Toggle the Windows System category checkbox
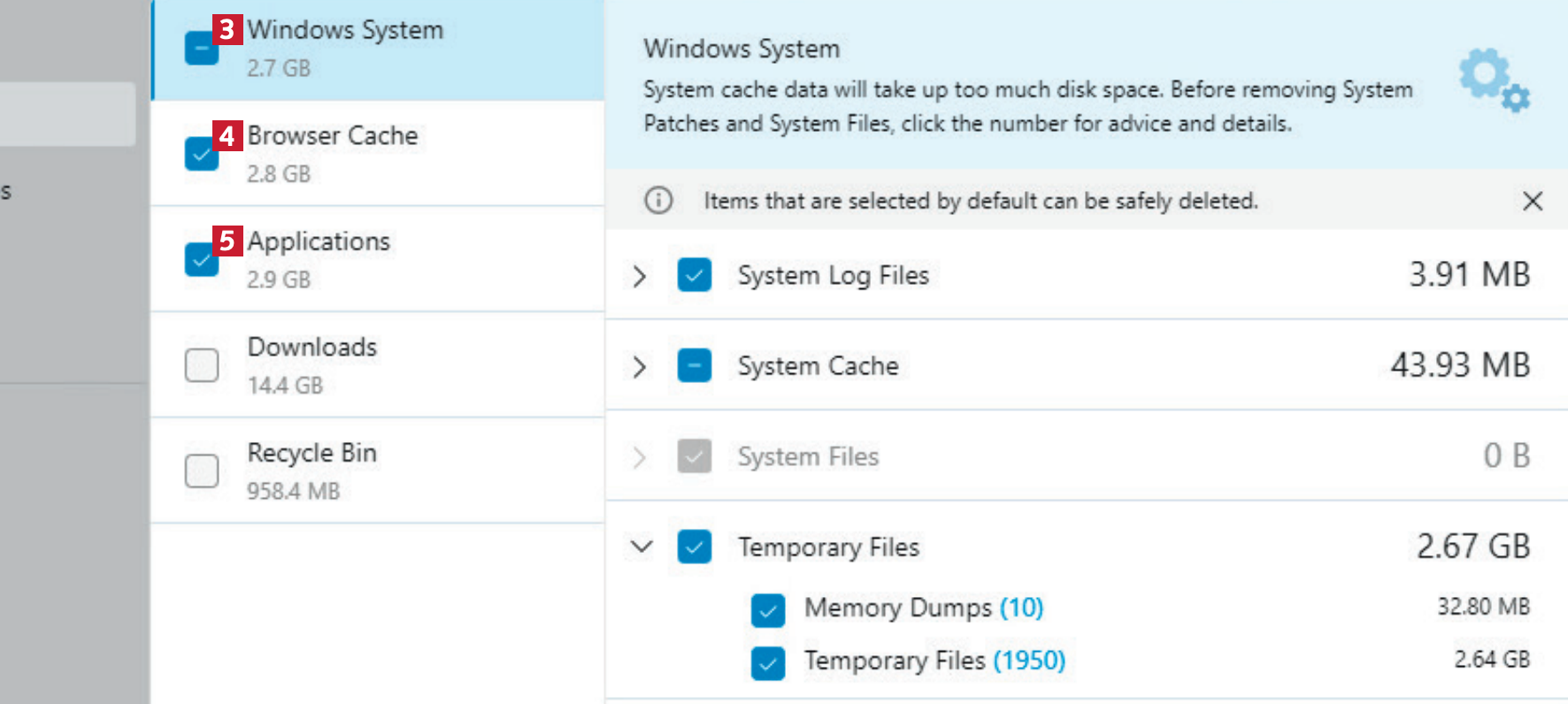 [200, 50]
